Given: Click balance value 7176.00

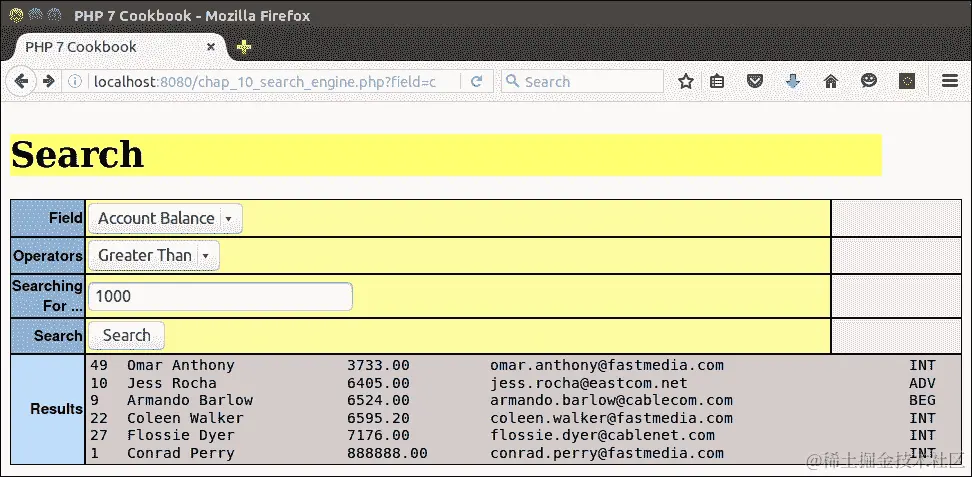Looking at the screenshot, I should [x=378, y=435].
